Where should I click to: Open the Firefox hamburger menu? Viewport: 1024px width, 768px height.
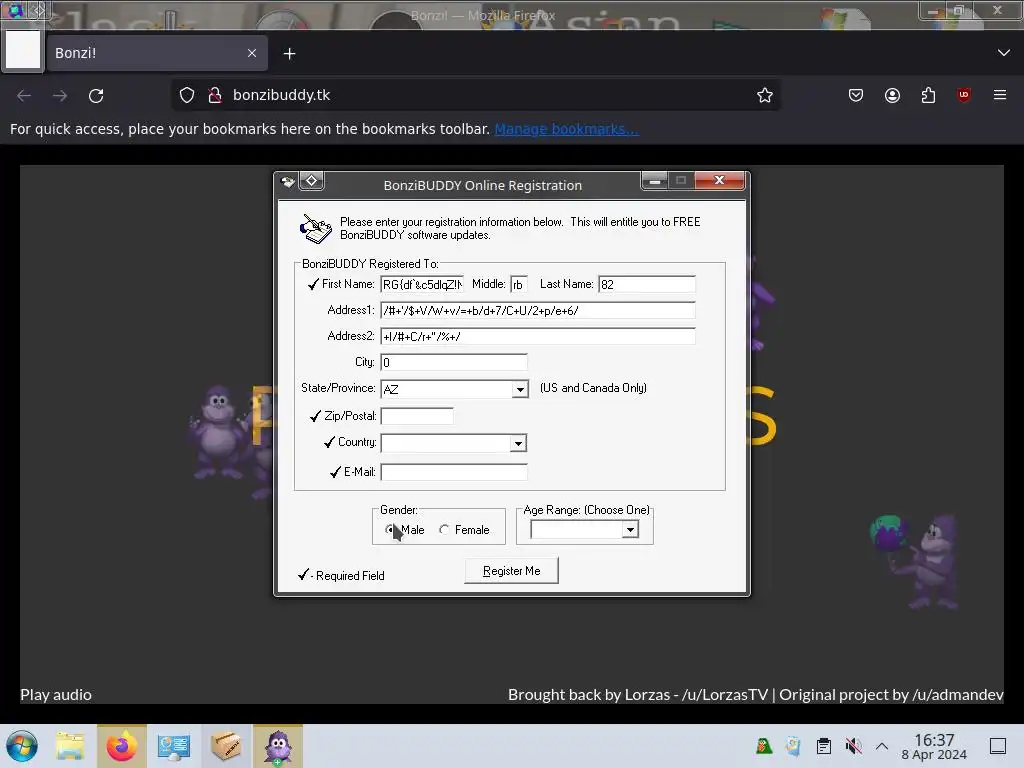coord(1000,95)
